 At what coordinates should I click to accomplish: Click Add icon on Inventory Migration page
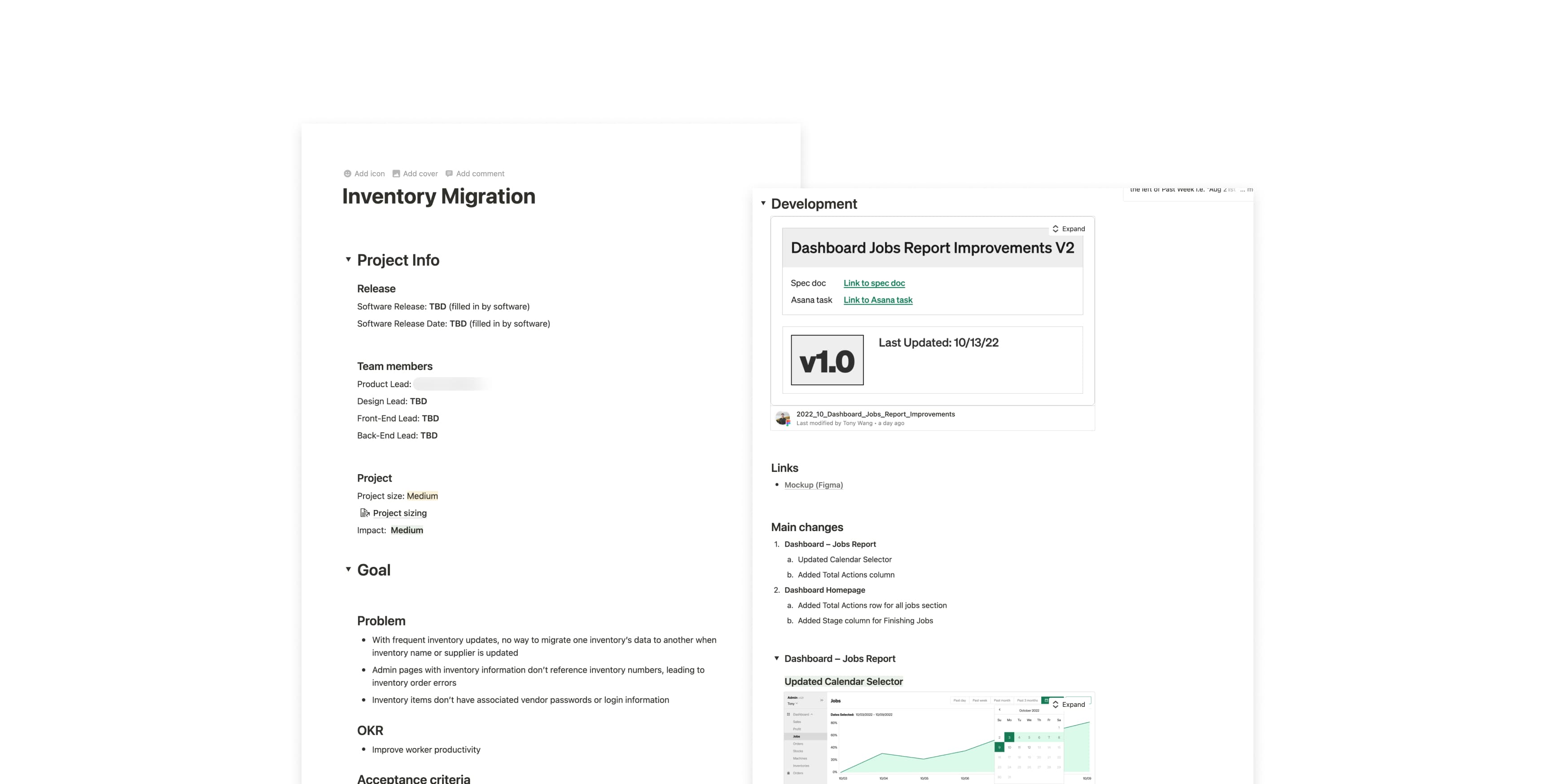[x=364, y=174]
